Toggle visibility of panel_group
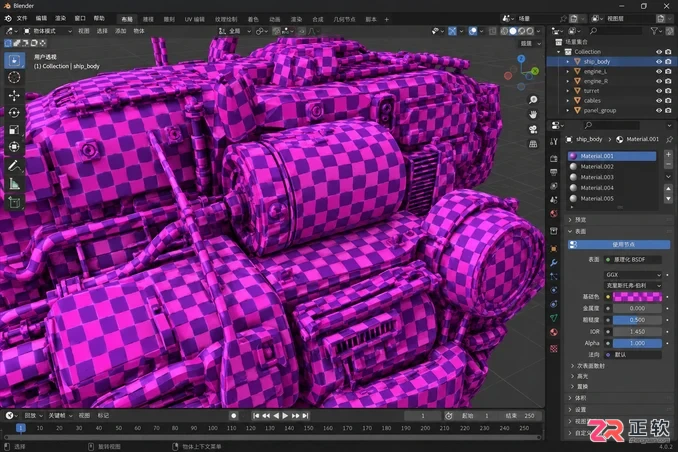This screenshot has height=452, width=678. (x=659, y=110)
